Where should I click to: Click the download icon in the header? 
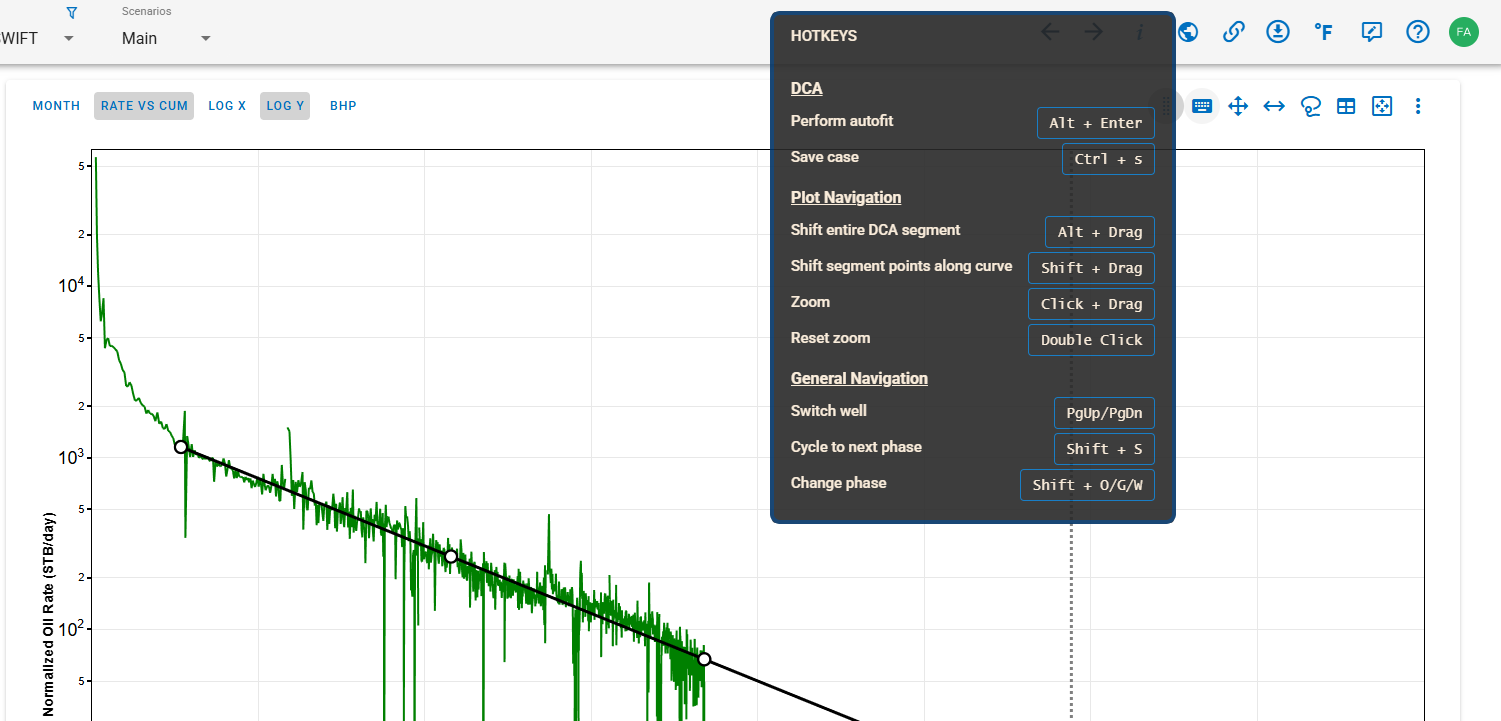1278,32
